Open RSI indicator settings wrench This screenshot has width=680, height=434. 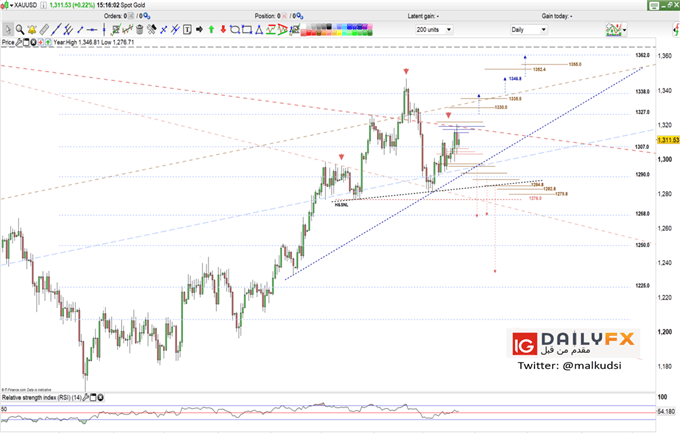tap(86, 397)
